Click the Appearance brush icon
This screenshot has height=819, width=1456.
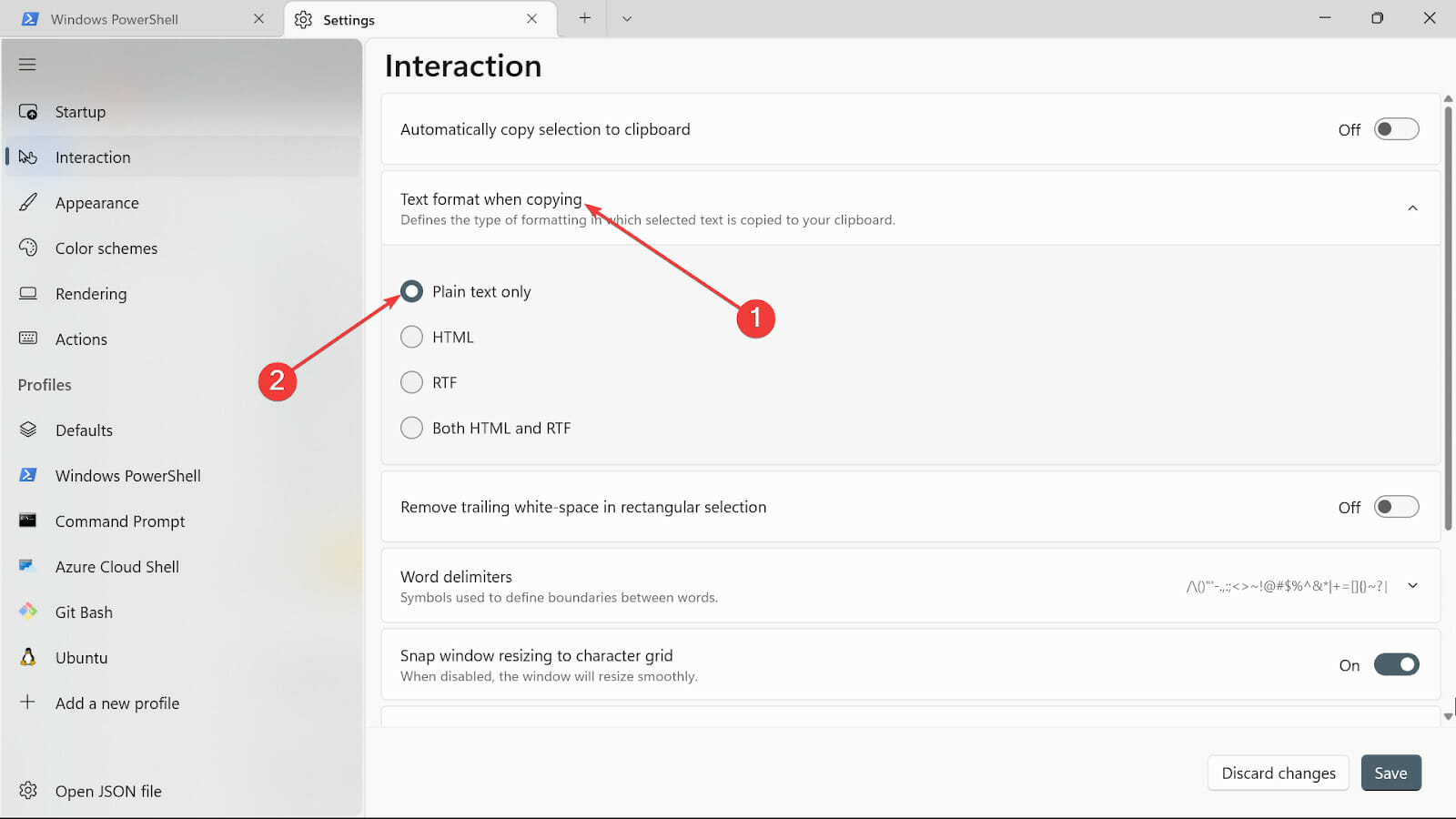pos(28,202)
